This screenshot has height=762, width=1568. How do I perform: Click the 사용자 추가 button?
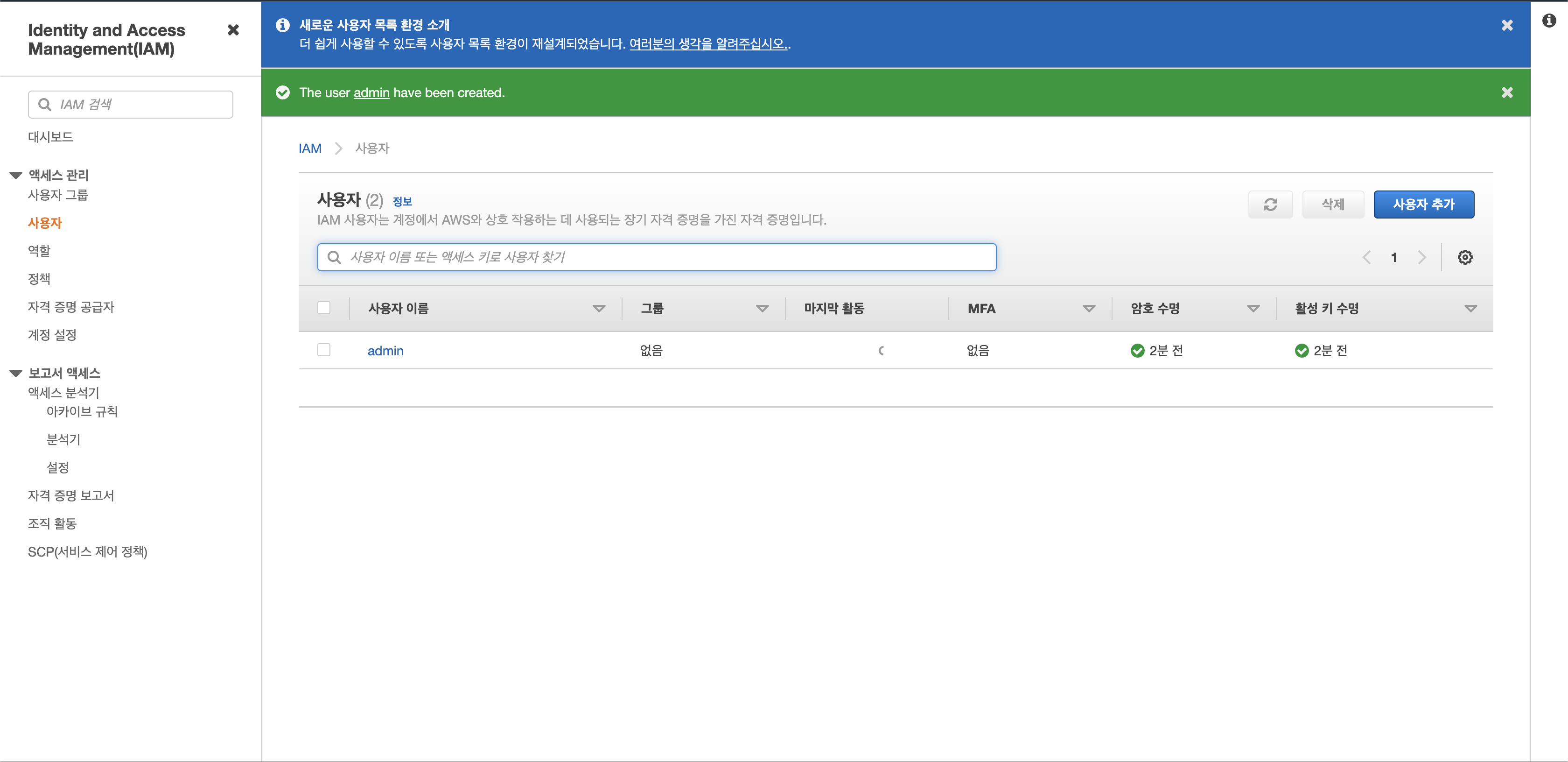(x=1424, y=205)
